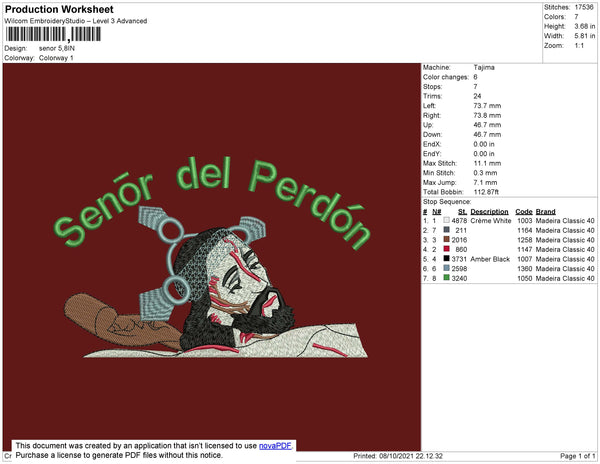This screenshot has width=600, height=464.
Task: Click thread code '1147'
Action: [525, 249]
